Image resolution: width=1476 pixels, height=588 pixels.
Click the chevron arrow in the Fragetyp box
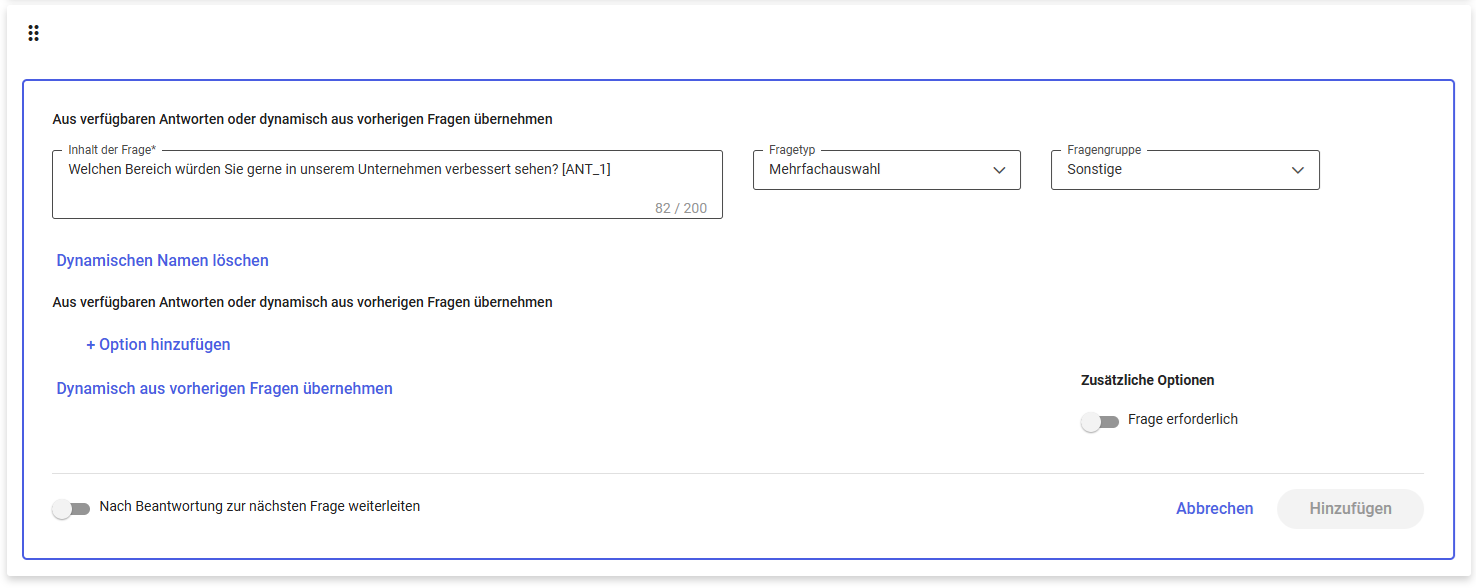point(999,170)
